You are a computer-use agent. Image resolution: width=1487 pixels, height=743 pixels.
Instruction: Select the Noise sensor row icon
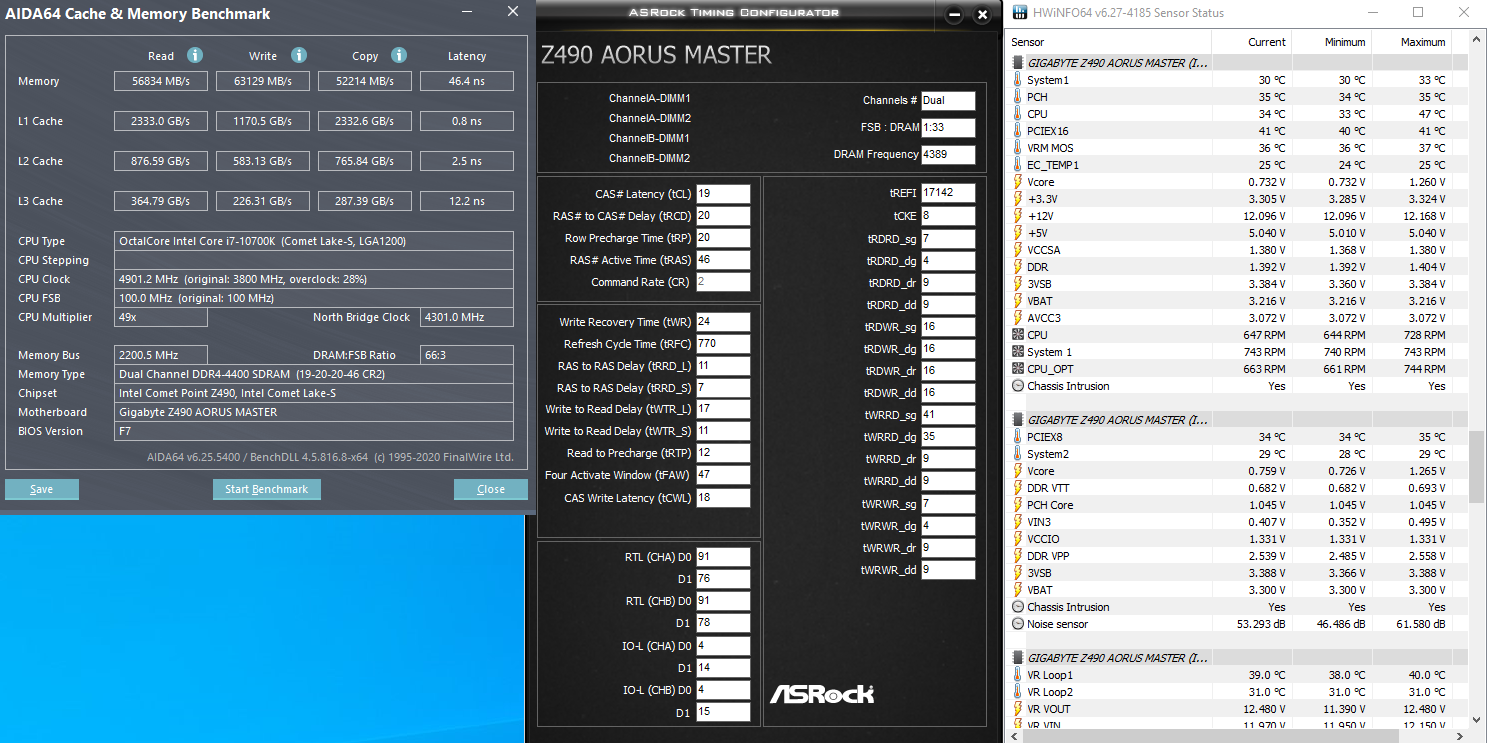(x=1018, y=624)
